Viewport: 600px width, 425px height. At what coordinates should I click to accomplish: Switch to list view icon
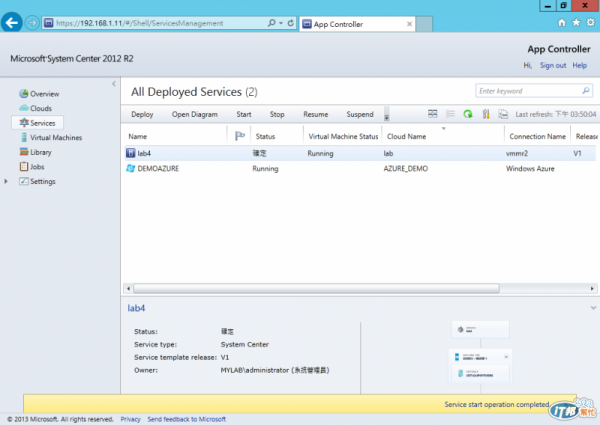pos(450,114)
